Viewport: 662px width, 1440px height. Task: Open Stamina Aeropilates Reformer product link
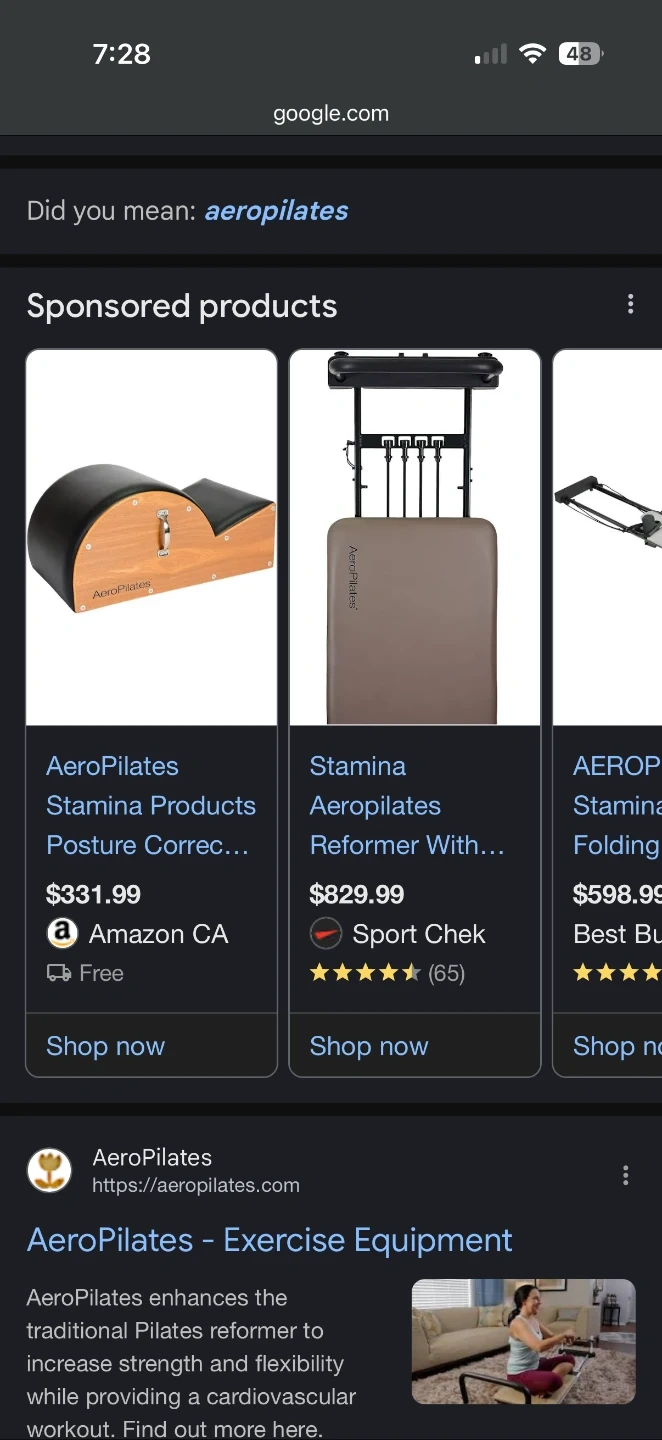tap(406, 805)
